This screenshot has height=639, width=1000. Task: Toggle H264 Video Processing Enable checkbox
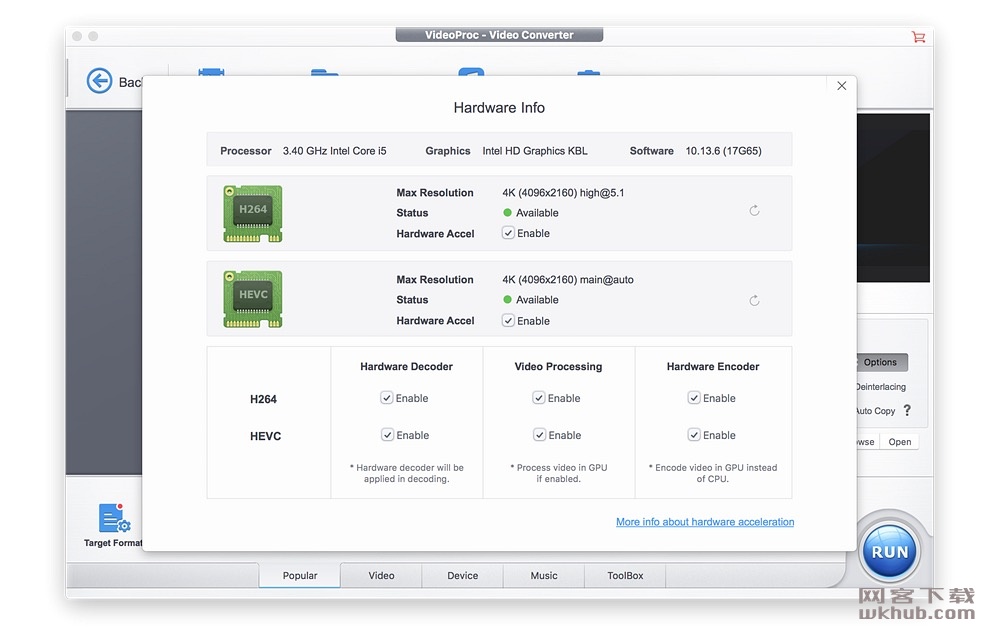(539, 398)
